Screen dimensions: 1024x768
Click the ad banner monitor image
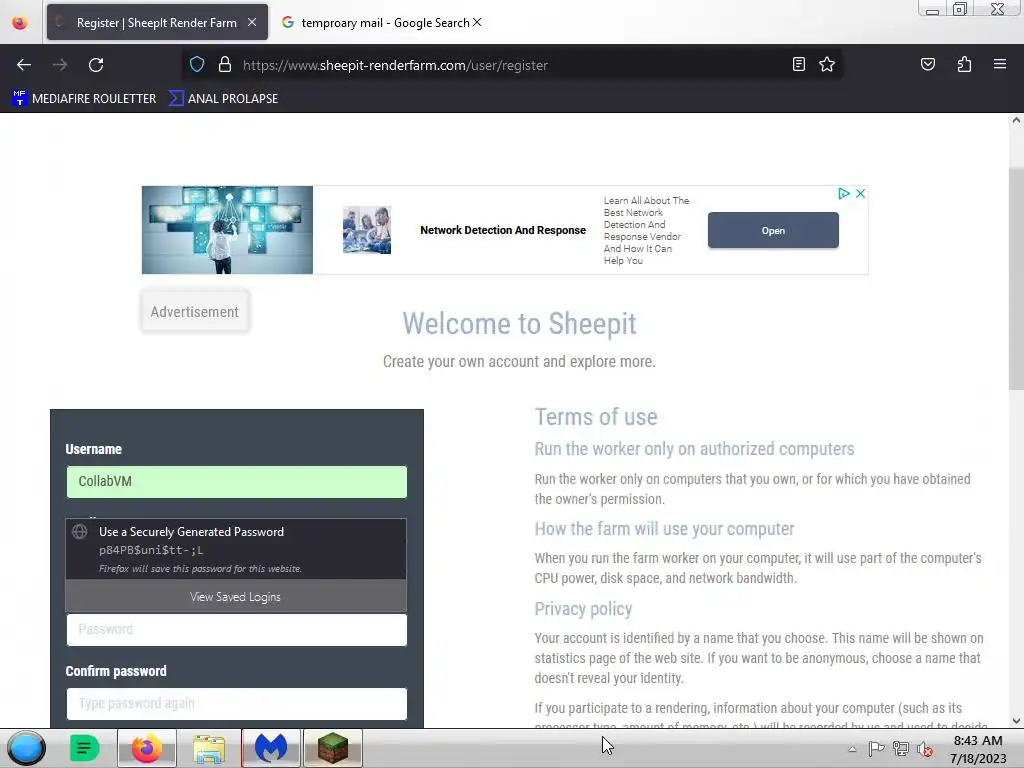pyautogui.click(x=227, y=230)
